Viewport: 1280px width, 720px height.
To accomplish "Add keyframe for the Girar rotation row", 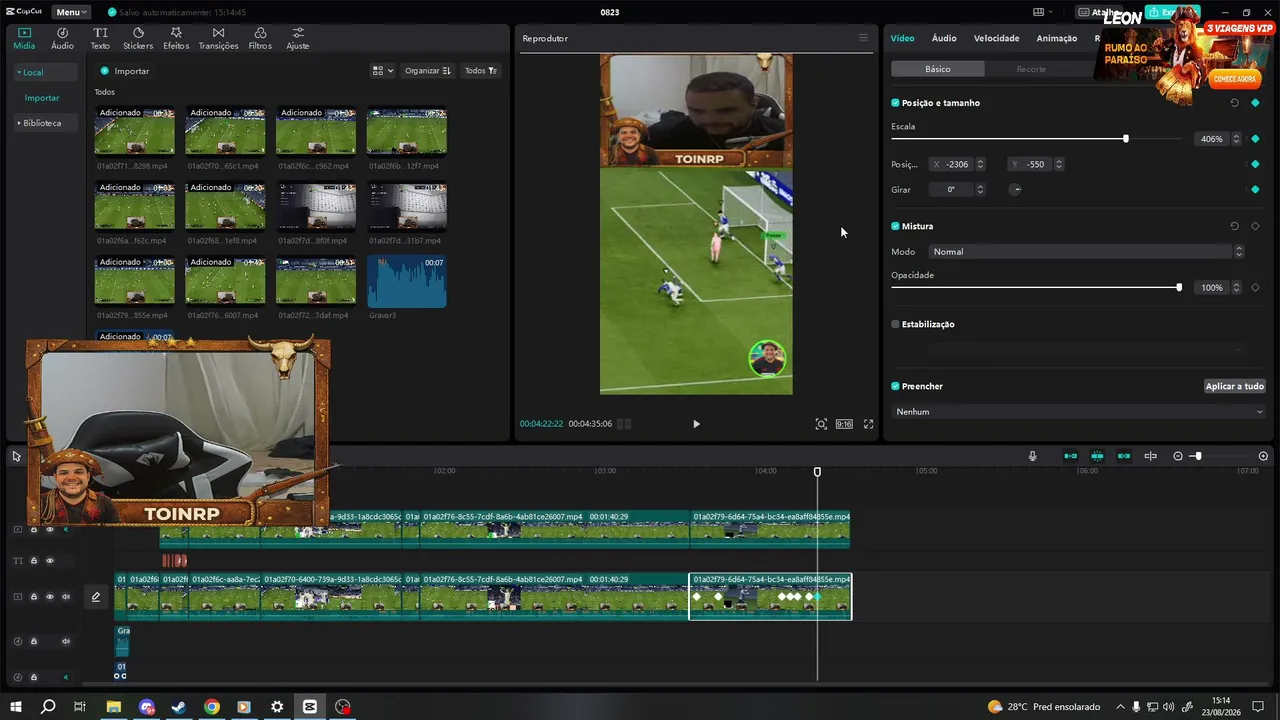I will (x=1255, y=189).
